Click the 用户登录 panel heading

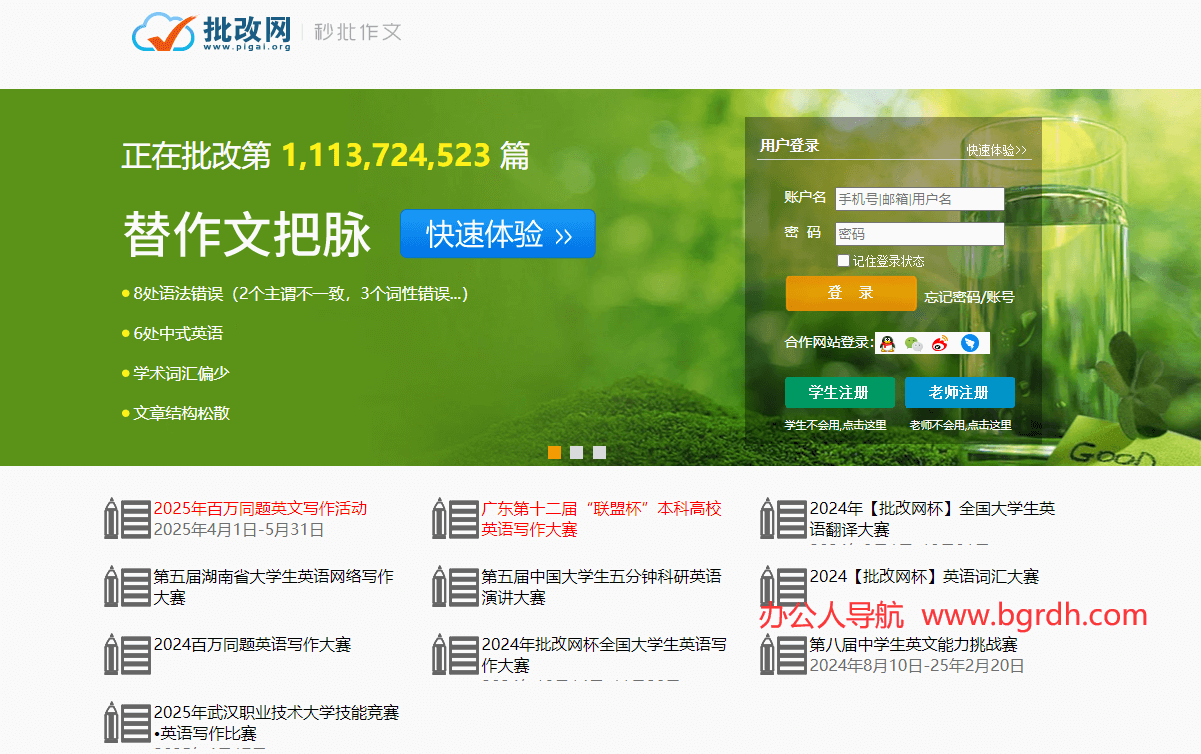[x=789, y=146]
